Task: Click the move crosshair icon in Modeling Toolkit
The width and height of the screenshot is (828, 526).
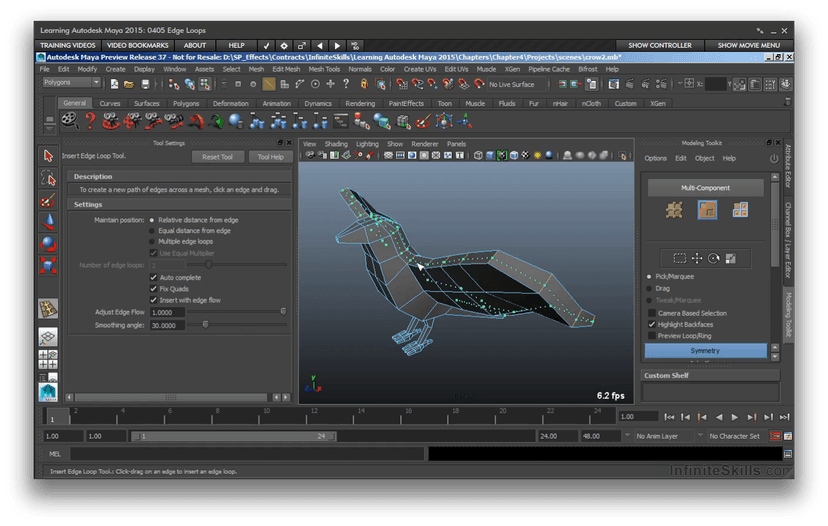Action: point(697,258)
